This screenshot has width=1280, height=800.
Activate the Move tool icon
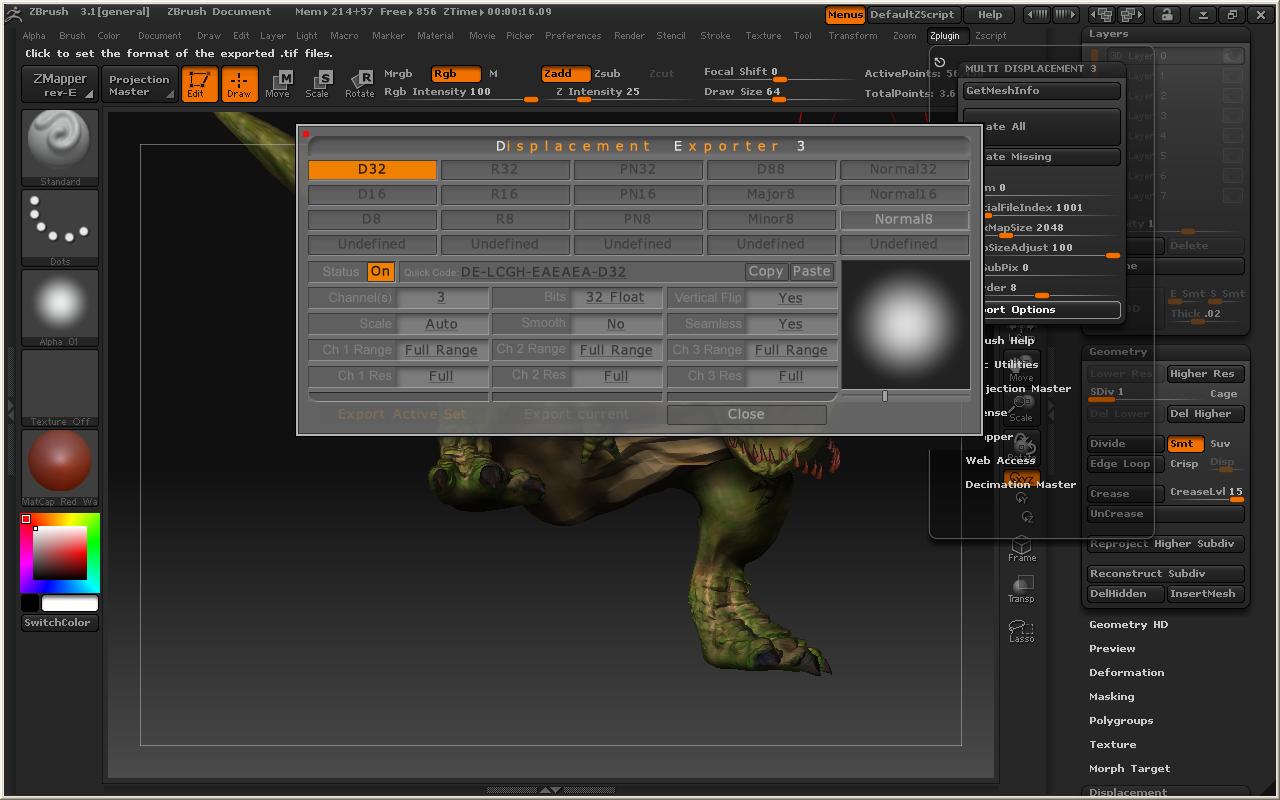pos(278,84)
